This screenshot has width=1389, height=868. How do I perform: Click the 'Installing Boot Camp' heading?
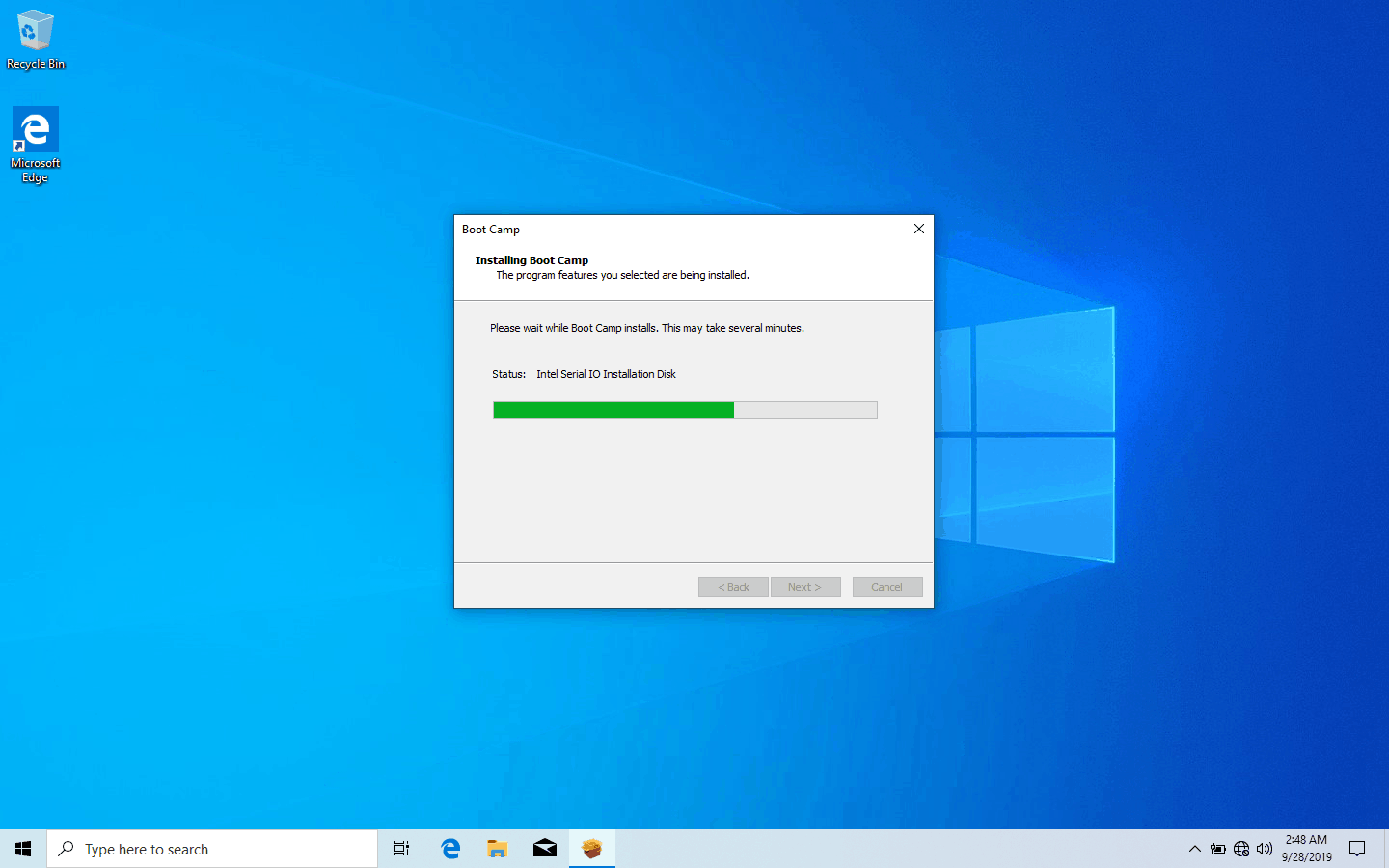coord(531,260)
